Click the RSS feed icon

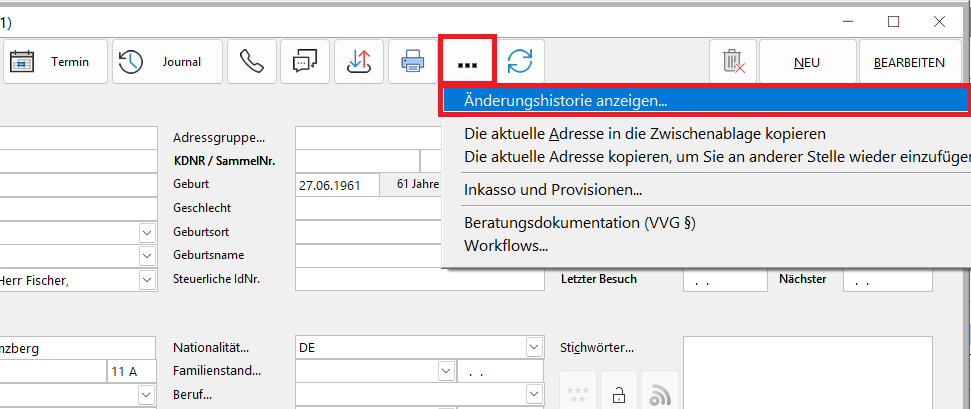[660, 393]
